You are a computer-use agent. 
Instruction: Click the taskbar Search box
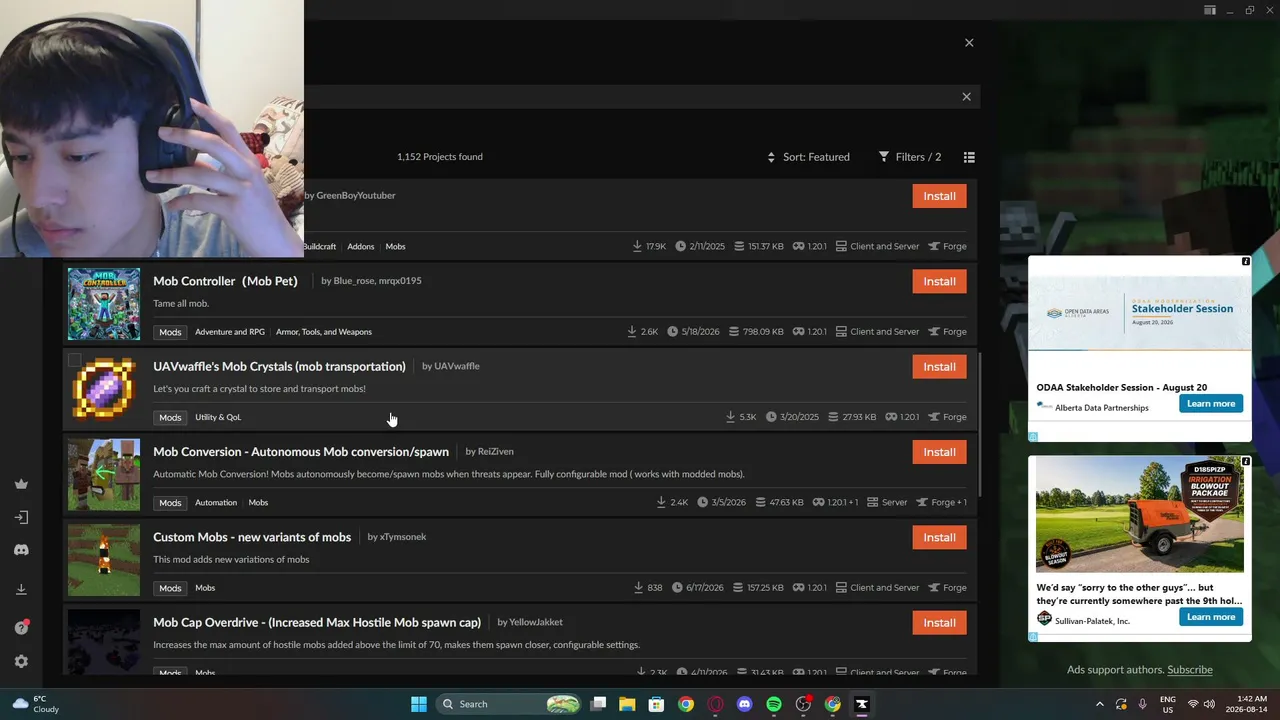[x=511, y=704]
